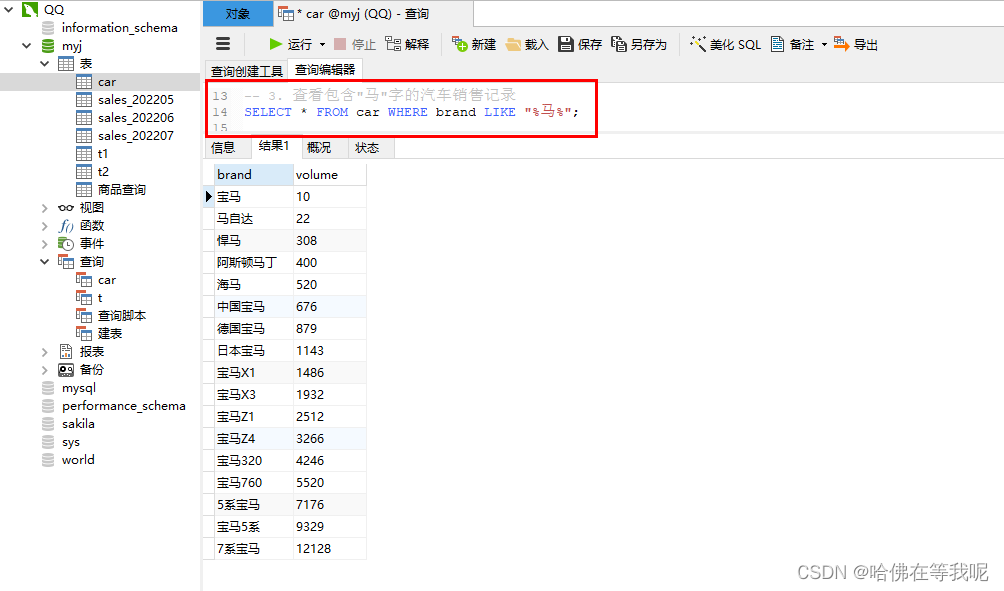Select the information_schema database

[120, 28]
